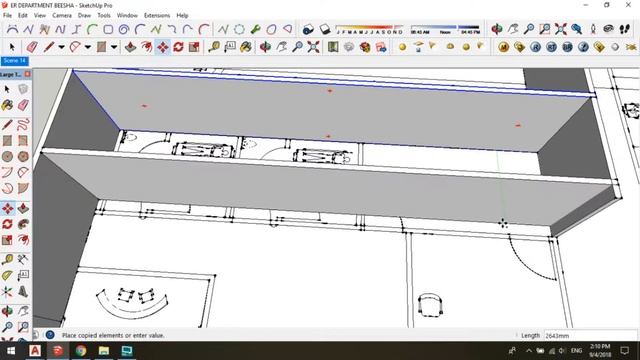Image resolution: width=640 pixels, height=360 pixels.
Task: Click Orbit in the upper-right camera toolbar
Action: 497,29
